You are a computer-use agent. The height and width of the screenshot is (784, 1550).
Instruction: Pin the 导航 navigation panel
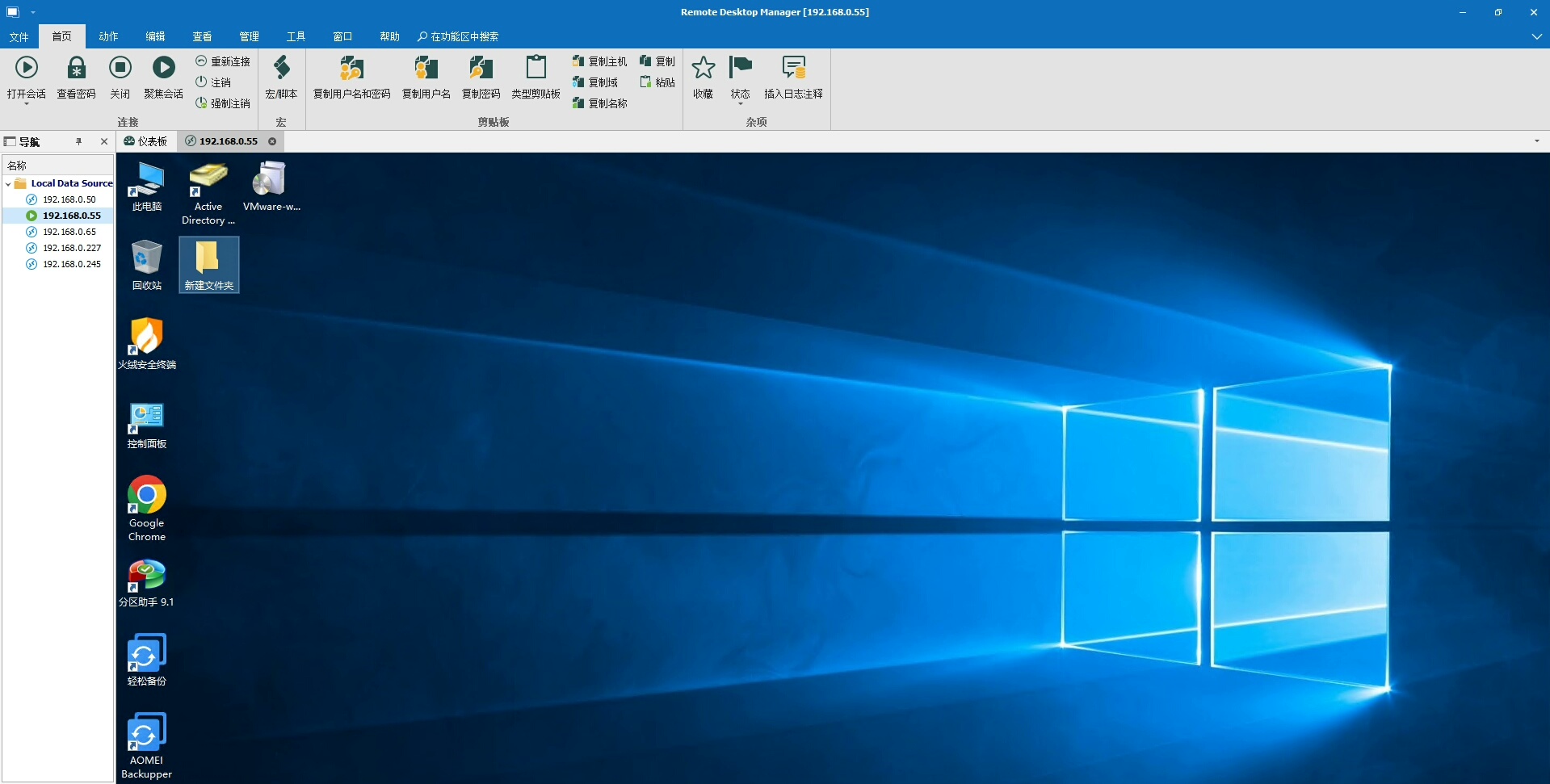[78, 141]
